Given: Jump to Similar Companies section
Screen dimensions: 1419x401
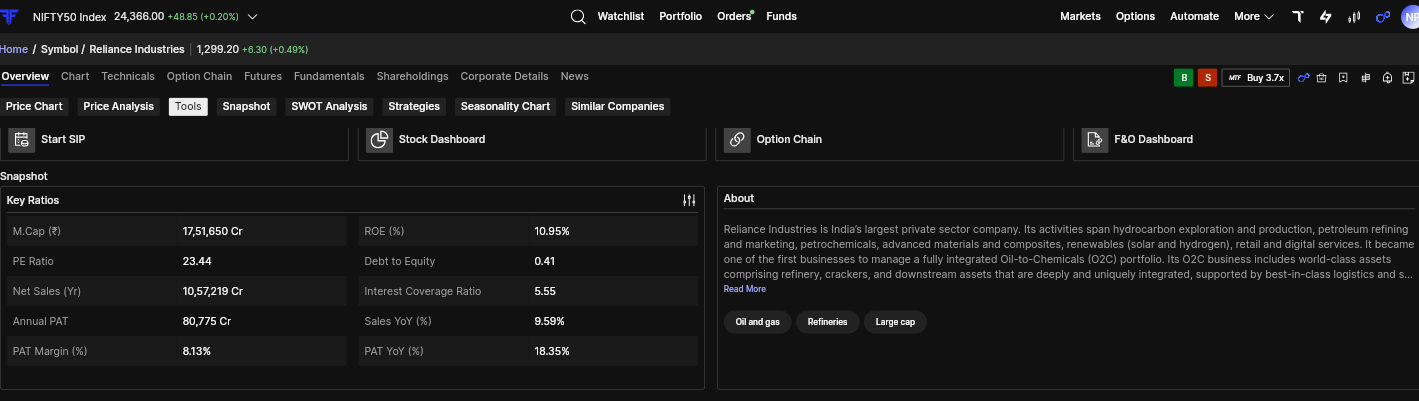Looking at the screenshot, I should coord(617,106).
